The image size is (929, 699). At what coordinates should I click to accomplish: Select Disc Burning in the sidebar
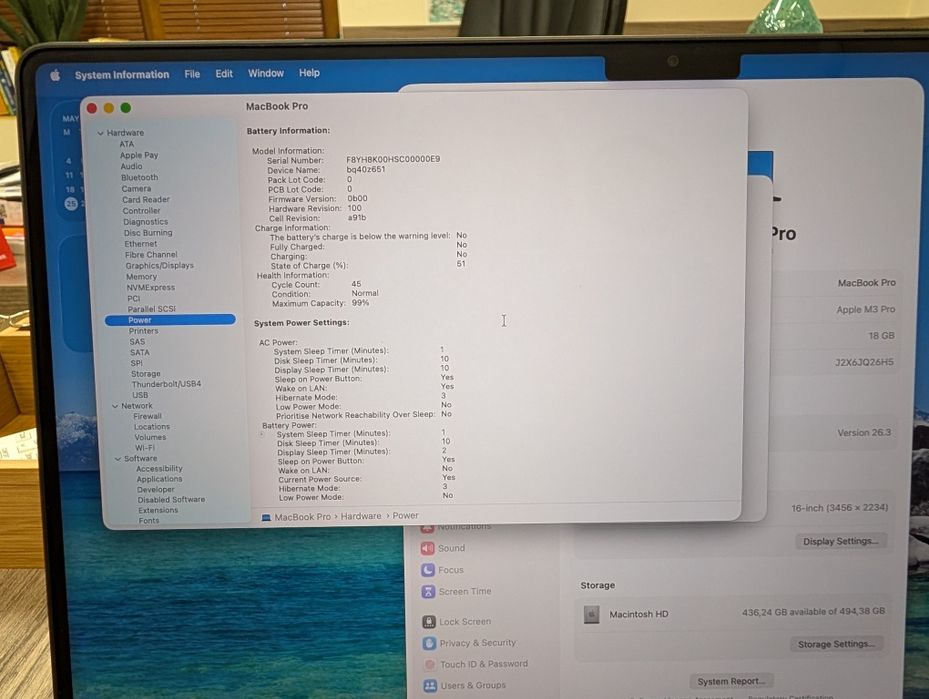[148, 233]
